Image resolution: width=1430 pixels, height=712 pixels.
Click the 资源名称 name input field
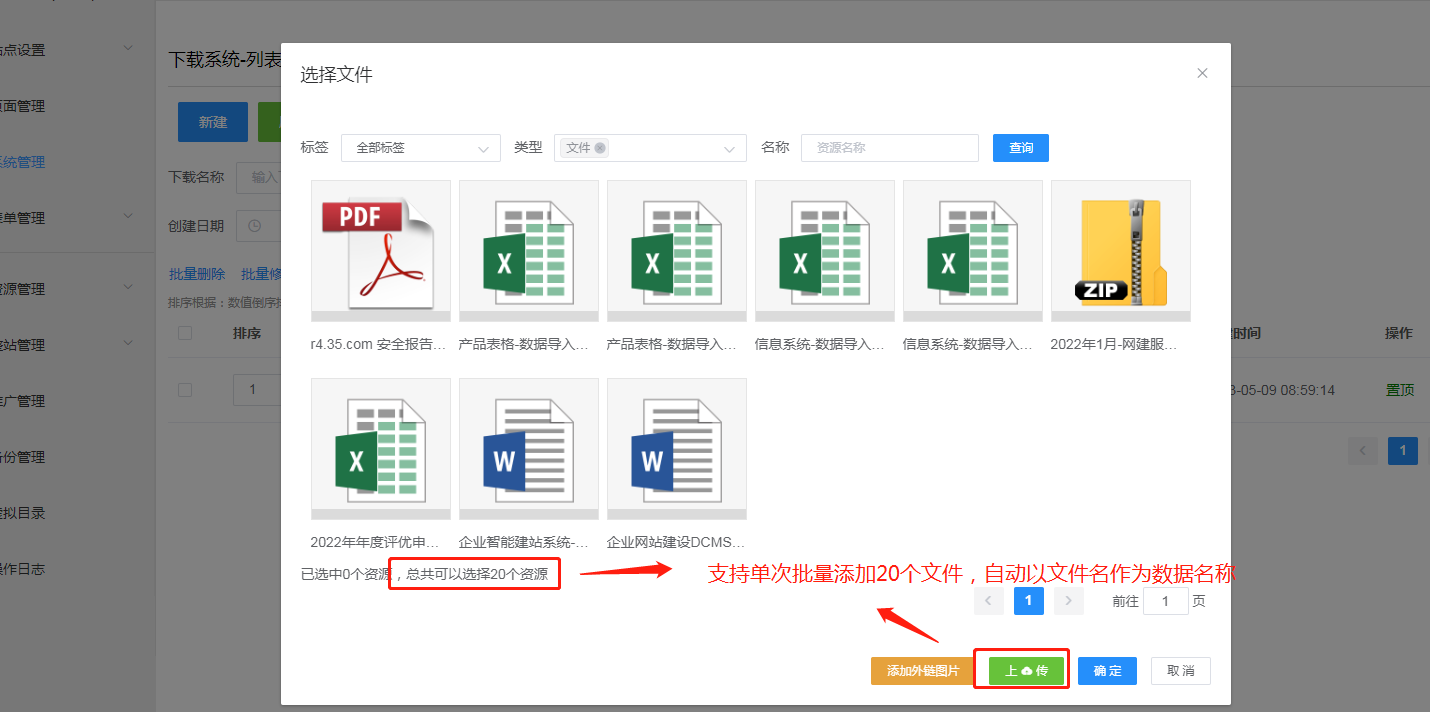pos(889,148)
